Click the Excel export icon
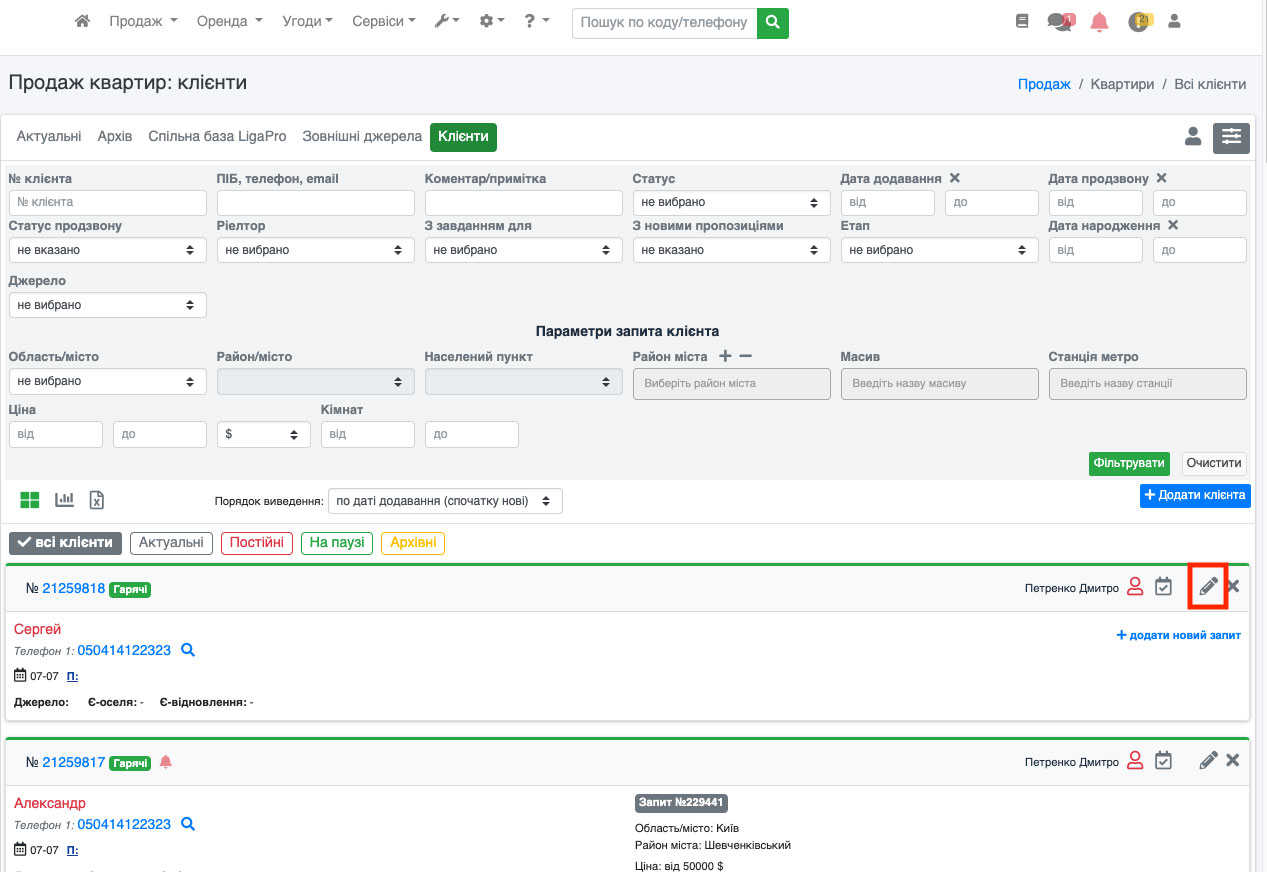 pos(97,500)
